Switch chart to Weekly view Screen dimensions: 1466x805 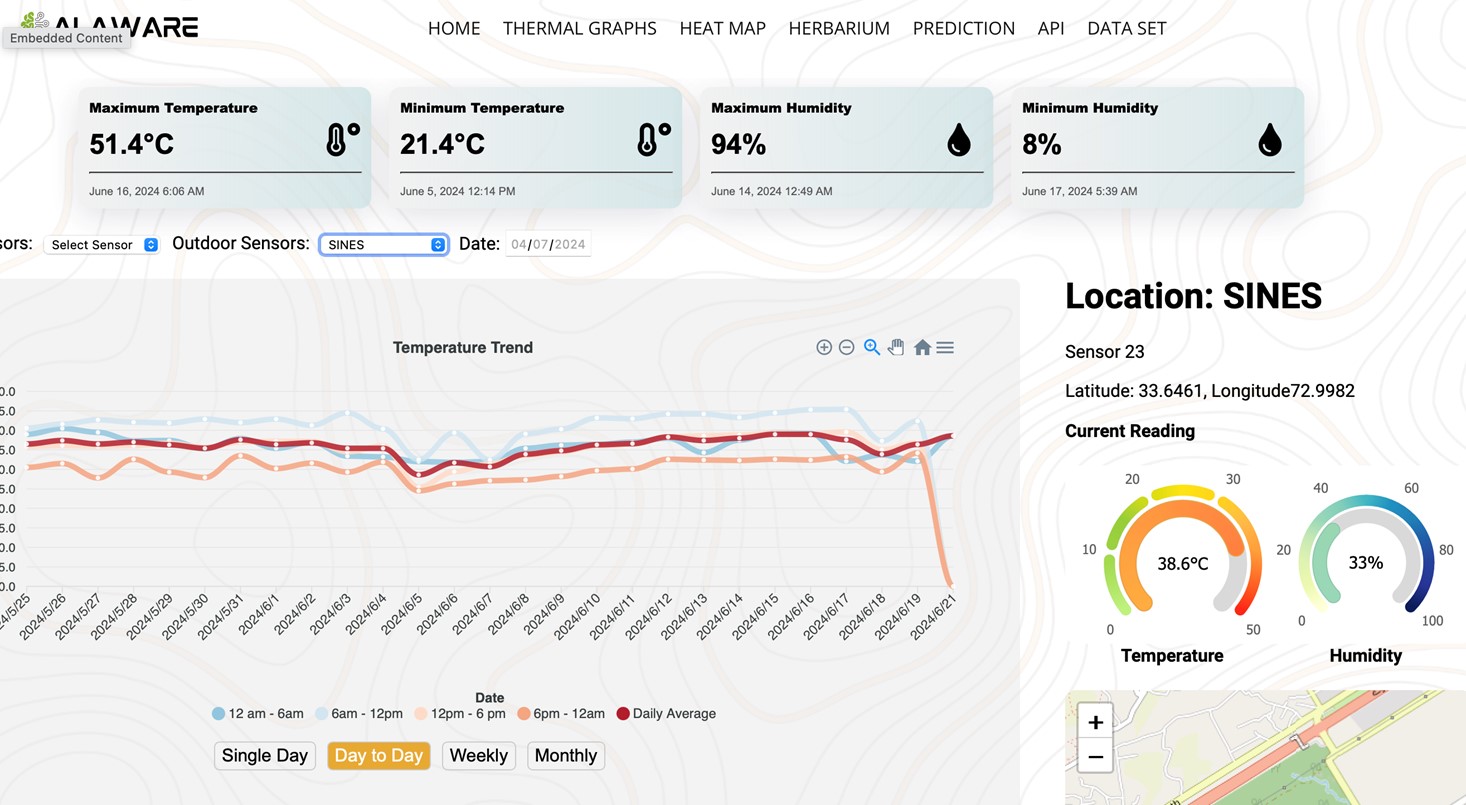click(x=479, y=756)
